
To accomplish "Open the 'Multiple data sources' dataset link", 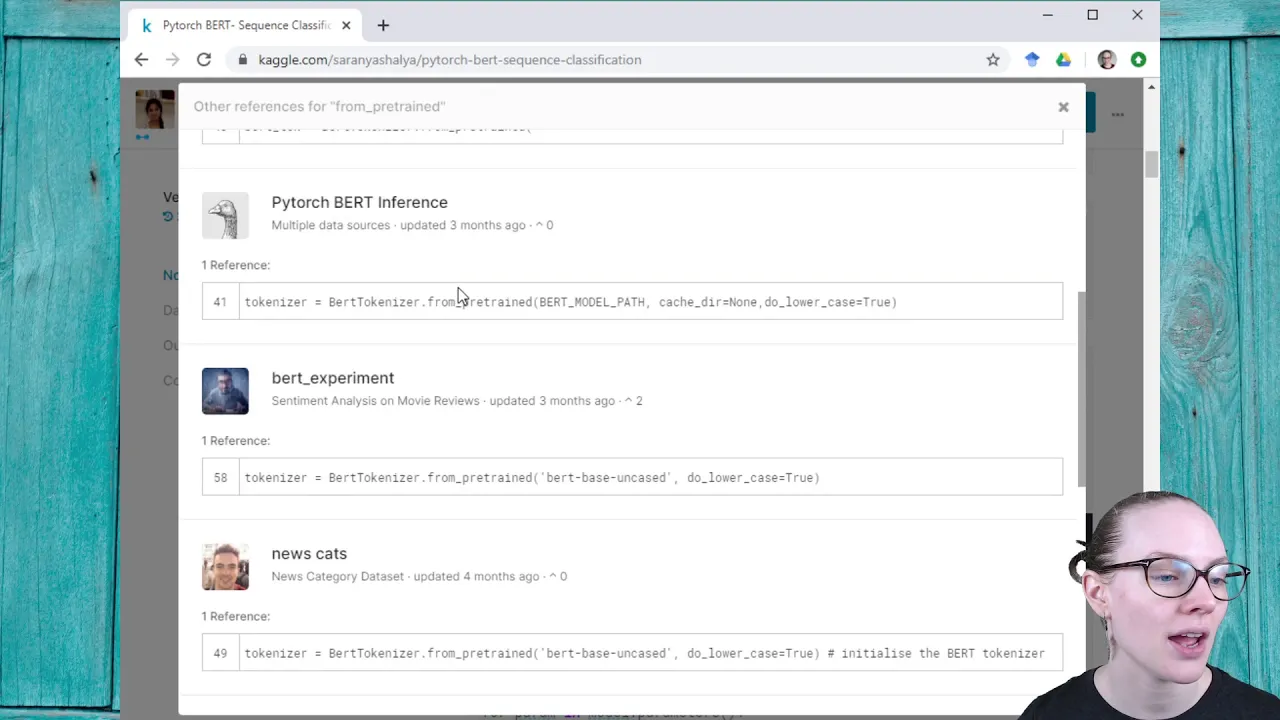I will [x=330, y=225].
